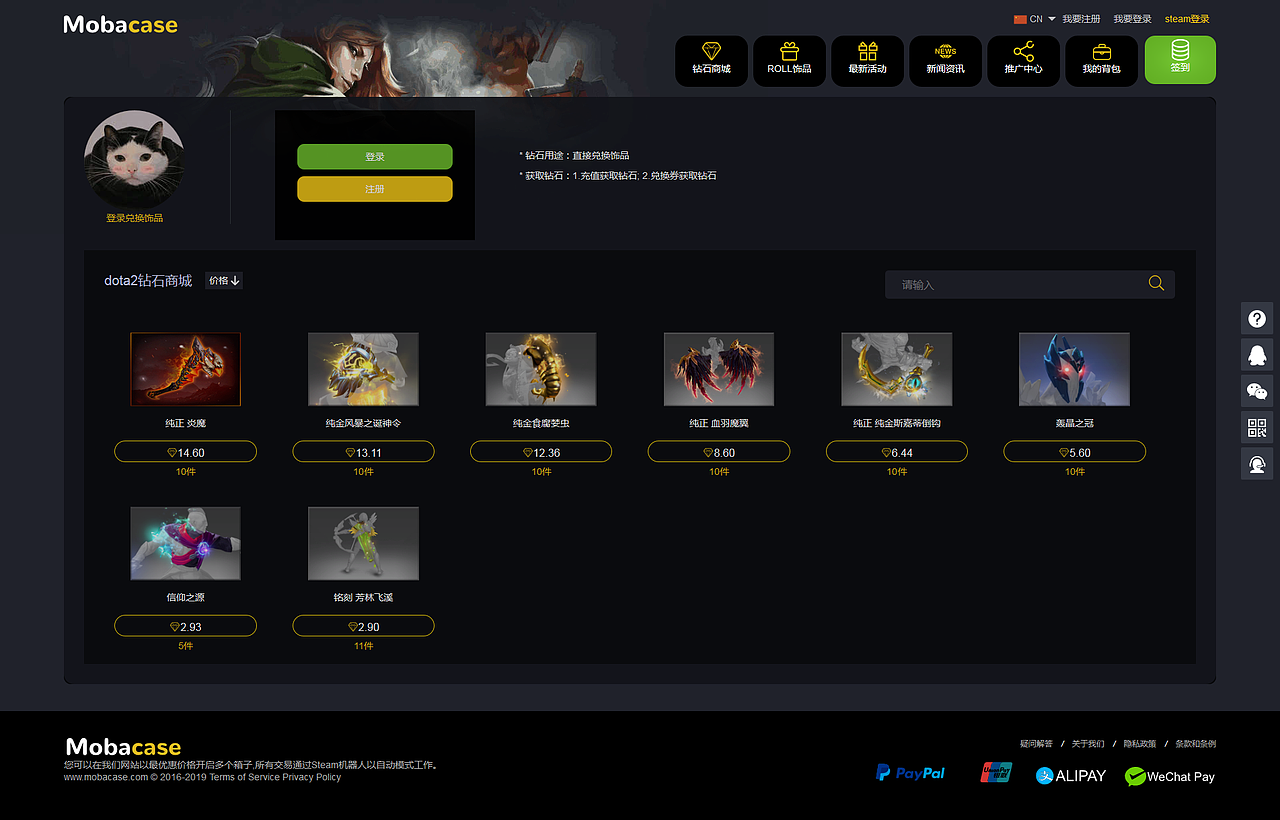Open 我的背包 inventory
This screenshot has height=820, width=1280.
pos(1101,61)
